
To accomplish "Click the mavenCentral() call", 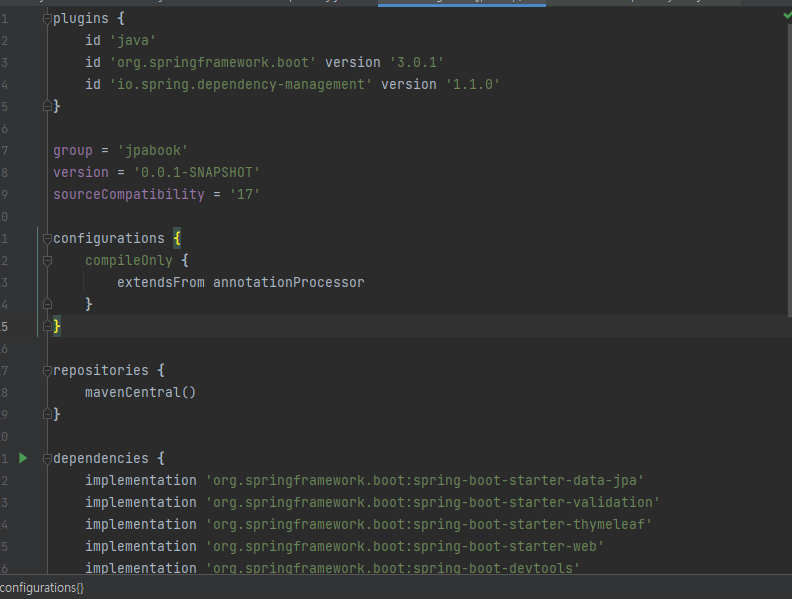I will click(140, 392).
